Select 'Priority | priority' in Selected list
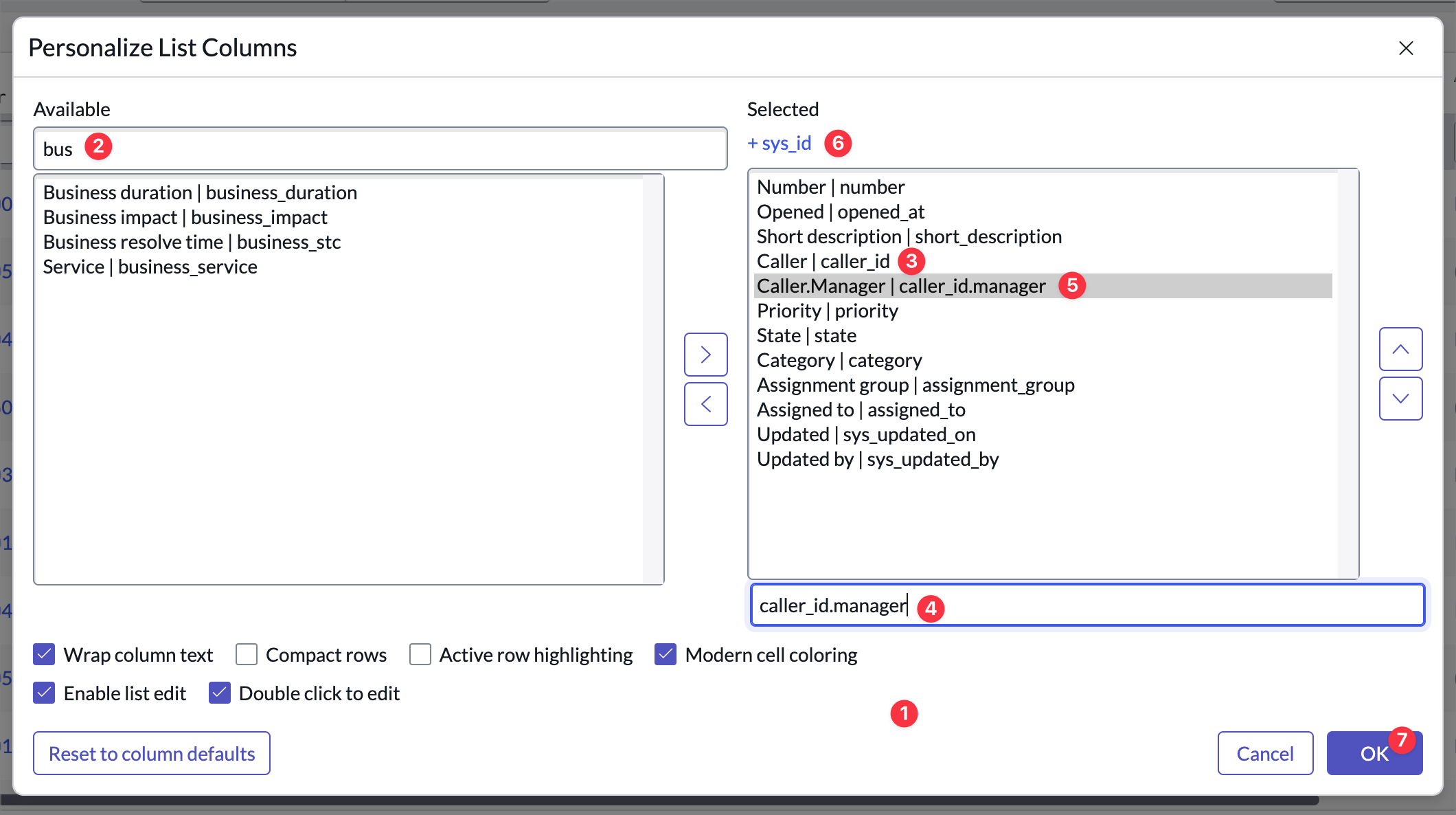Screen dimensions: 1456x815 tap(827, 311)
